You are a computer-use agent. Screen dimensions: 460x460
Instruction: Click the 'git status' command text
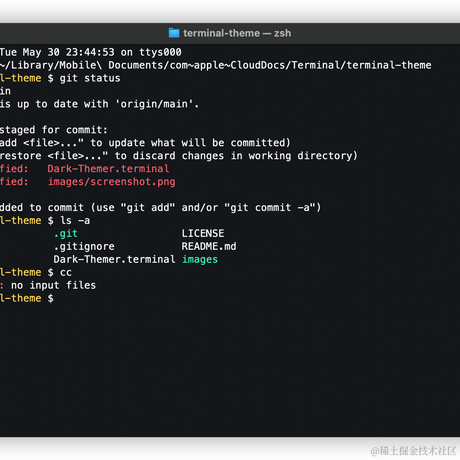coord(90,78)
